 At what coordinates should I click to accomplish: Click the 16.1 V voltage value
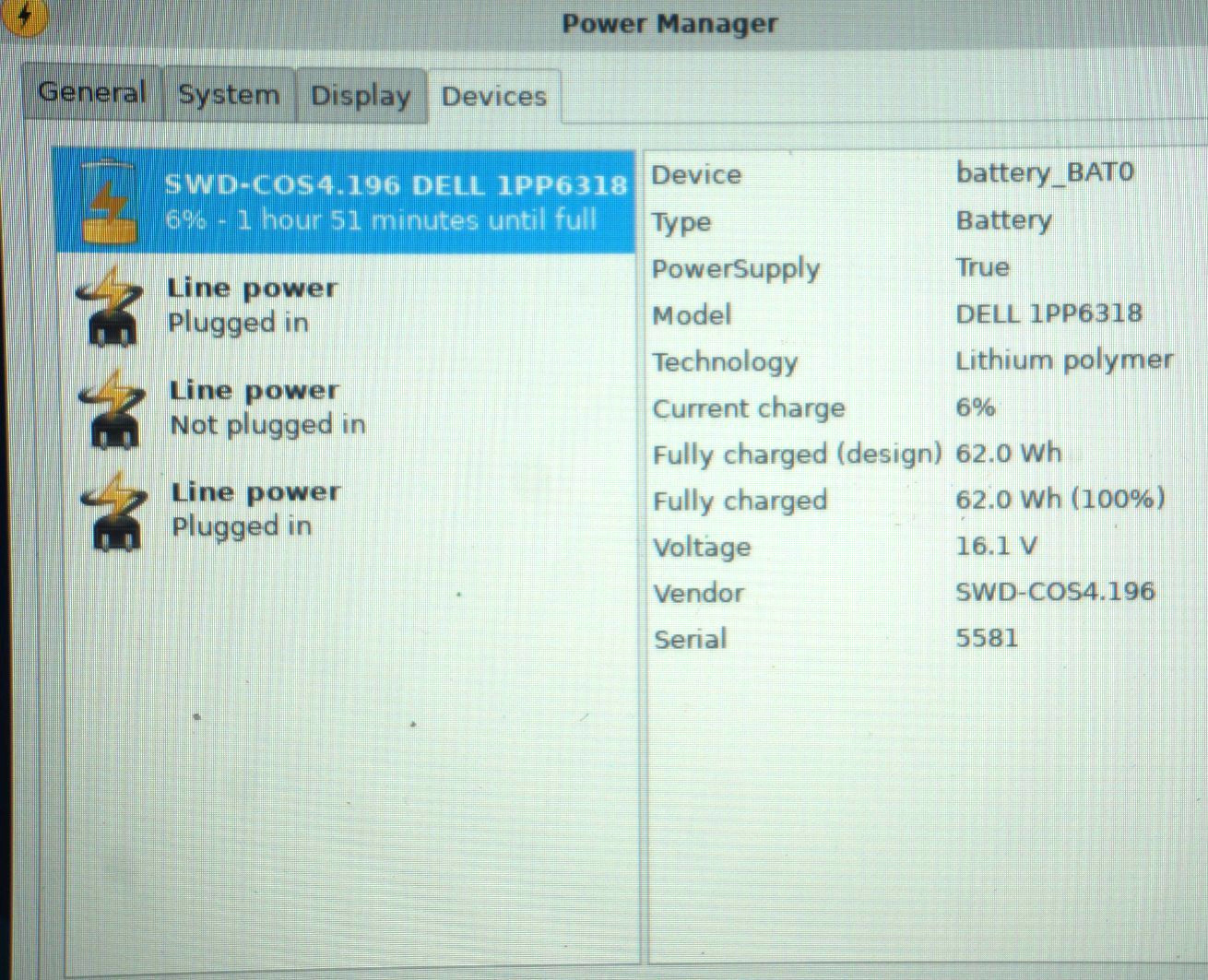tap(996, 546)
